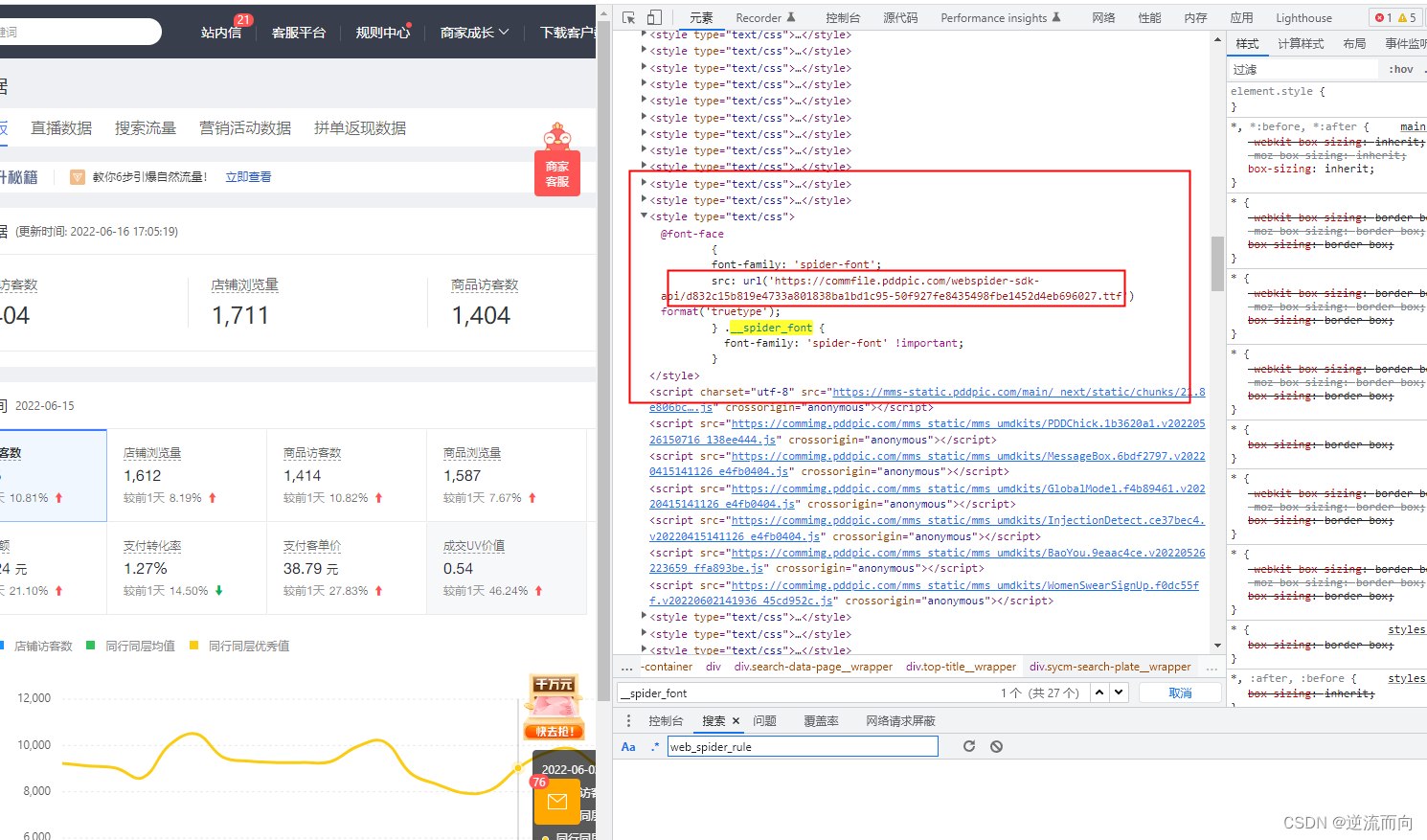
Task: Focus the web_spider_rule search field
Action: pos(803,746)
